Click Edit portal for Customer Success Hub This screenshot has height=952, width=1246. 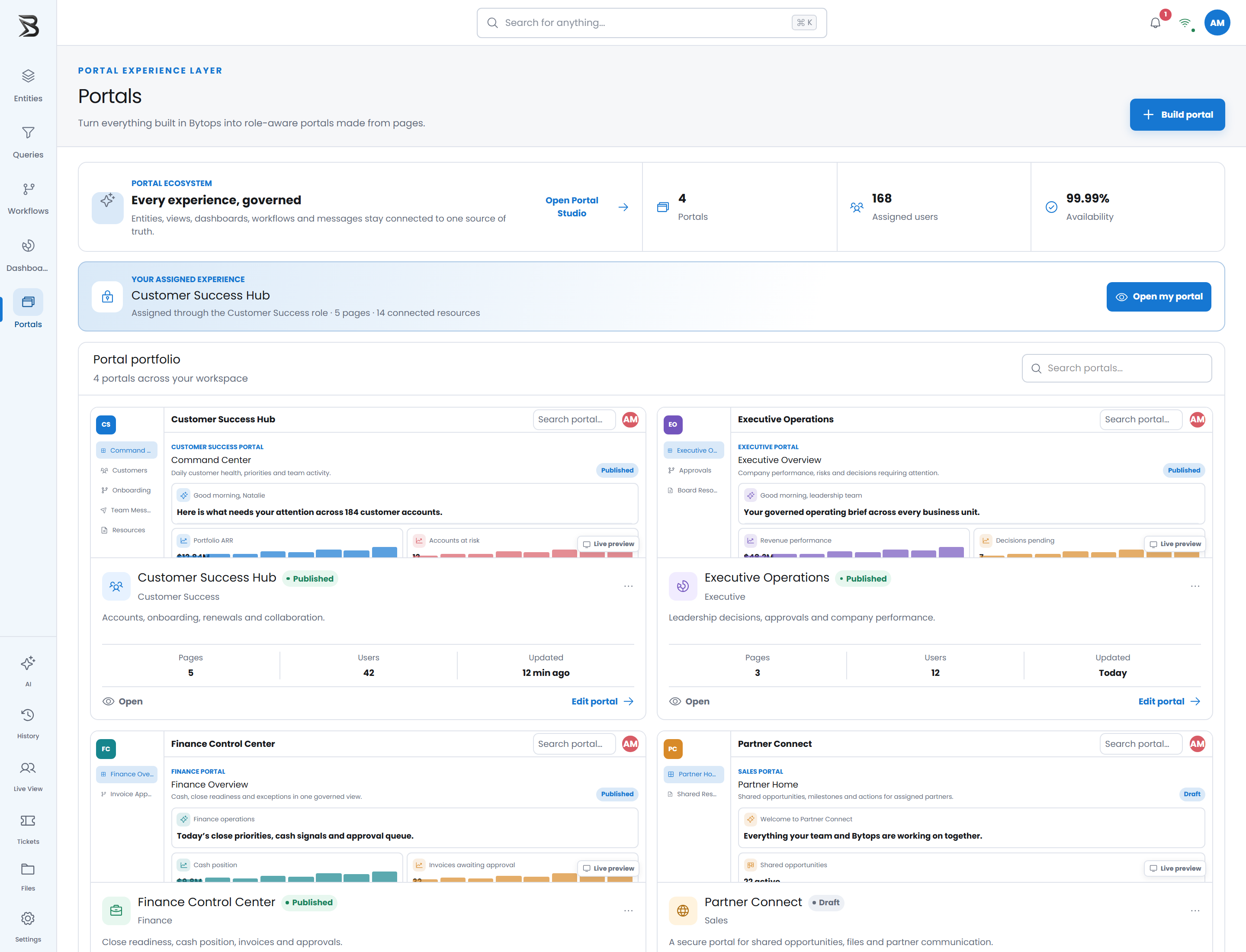click(x=602, y=701)
